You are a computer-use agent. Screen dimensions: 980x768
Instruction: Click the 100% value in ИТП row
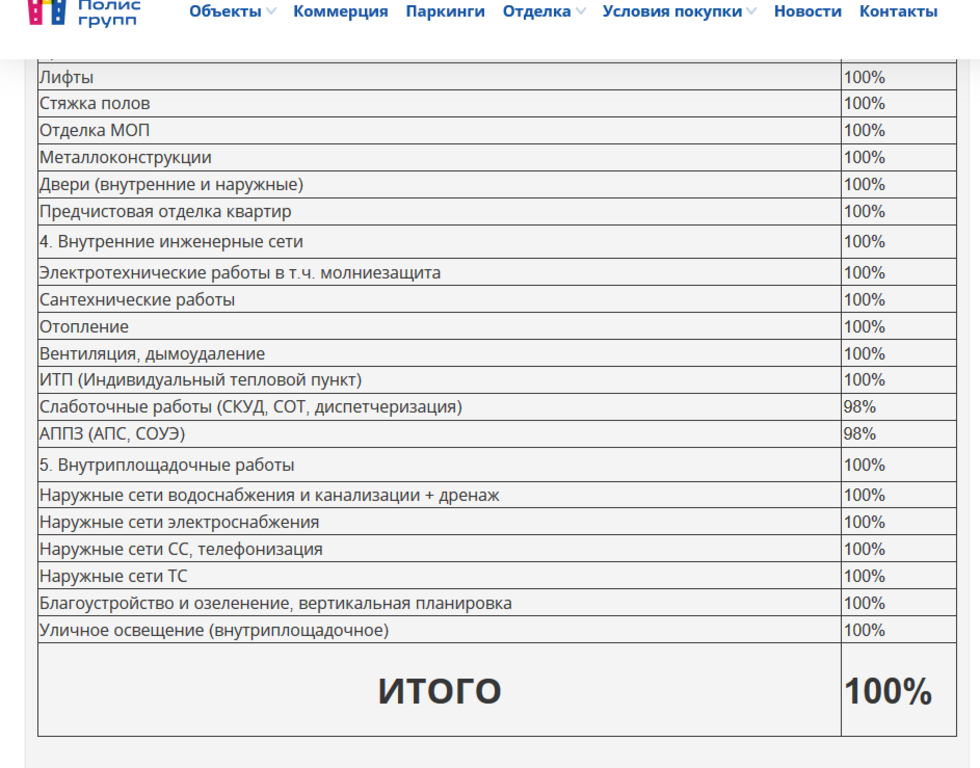[864, 380]
